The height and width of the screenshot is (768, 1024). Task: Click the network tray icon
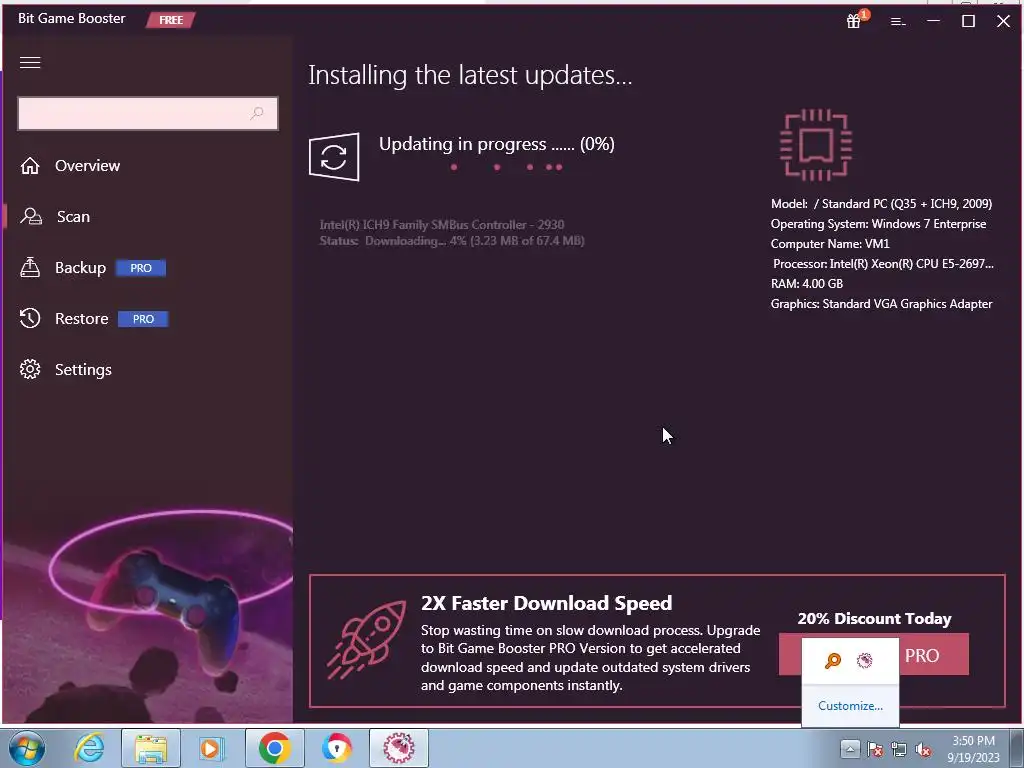point(899,749)
